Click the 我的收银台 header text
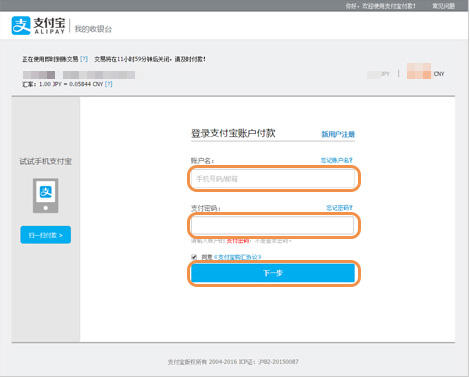 tap(93, 29)
